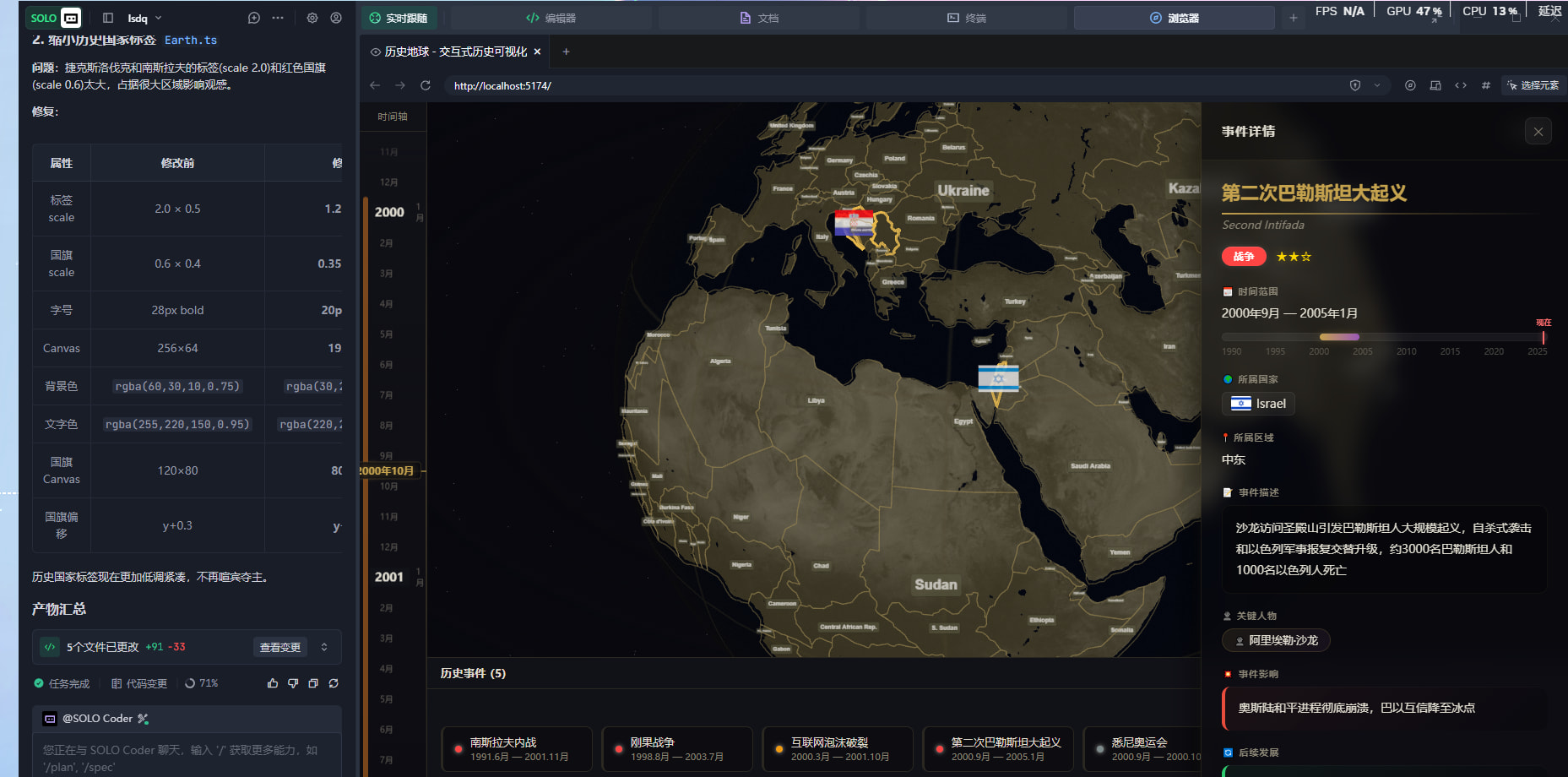Open the address bar shield dropdown arrow

click(1377, 85)
